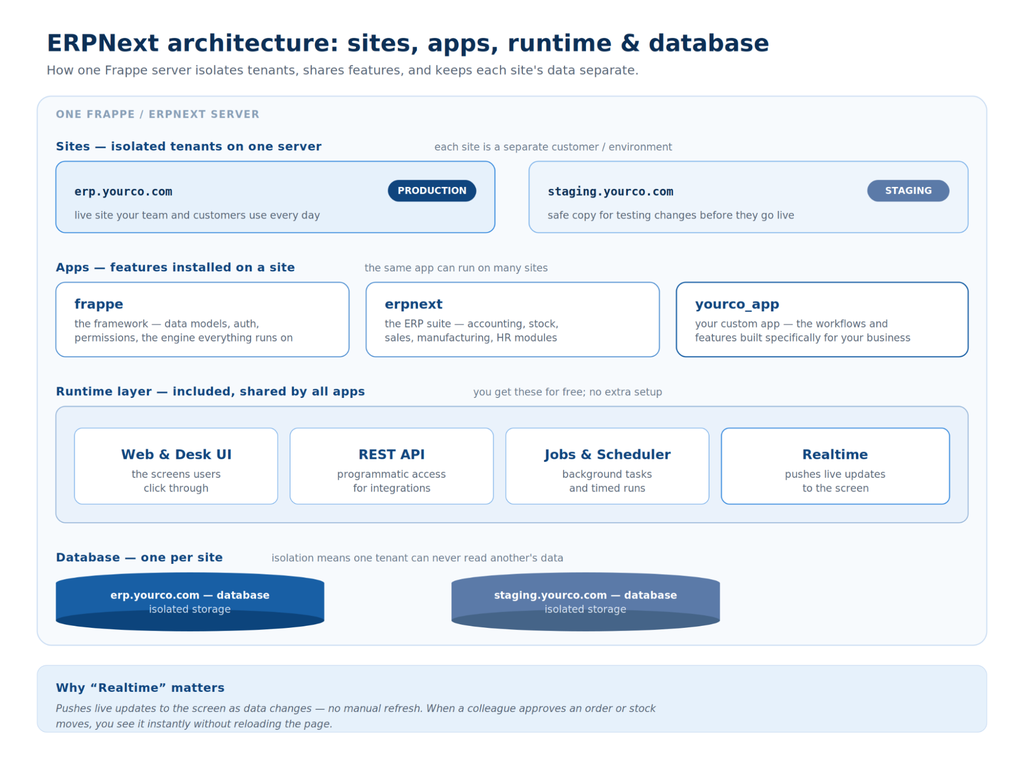Viewport: 1024px width, 760px height.
Task: Click text 'the screens users click through'
Action: coord(176,481)
